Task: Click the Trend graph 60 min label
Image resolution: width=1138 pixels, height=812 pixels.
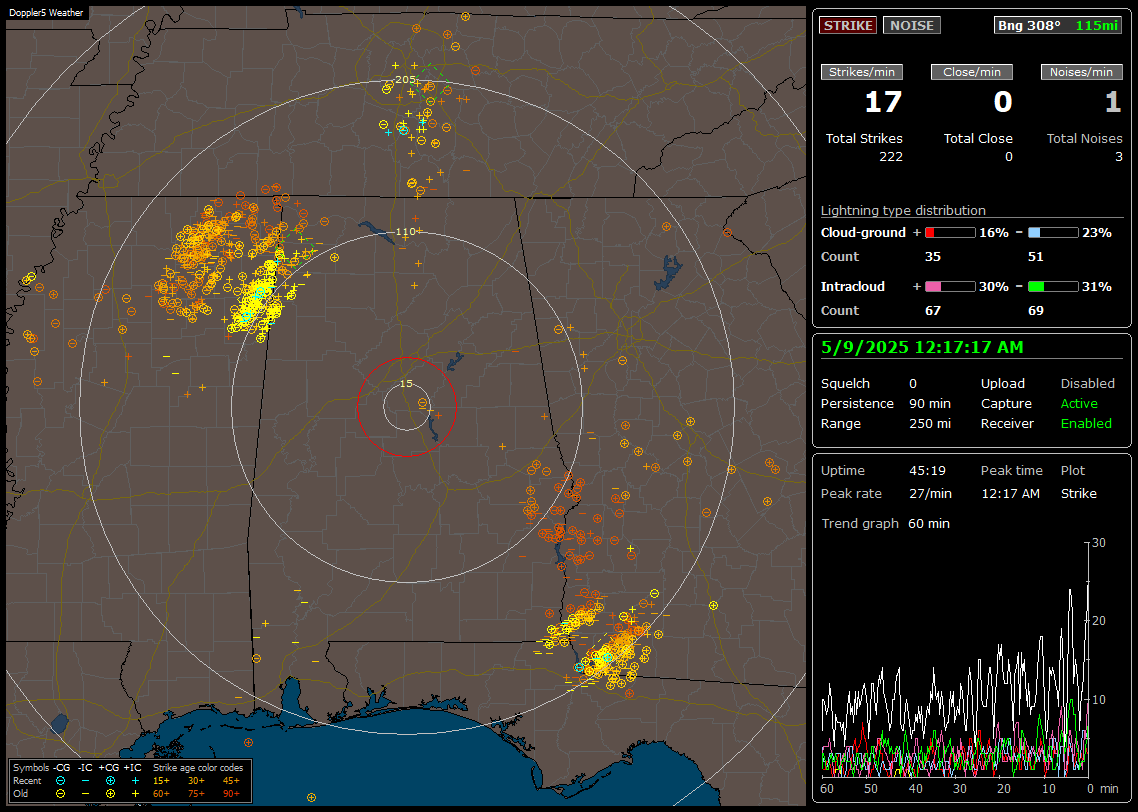Action: coord(885,524)
